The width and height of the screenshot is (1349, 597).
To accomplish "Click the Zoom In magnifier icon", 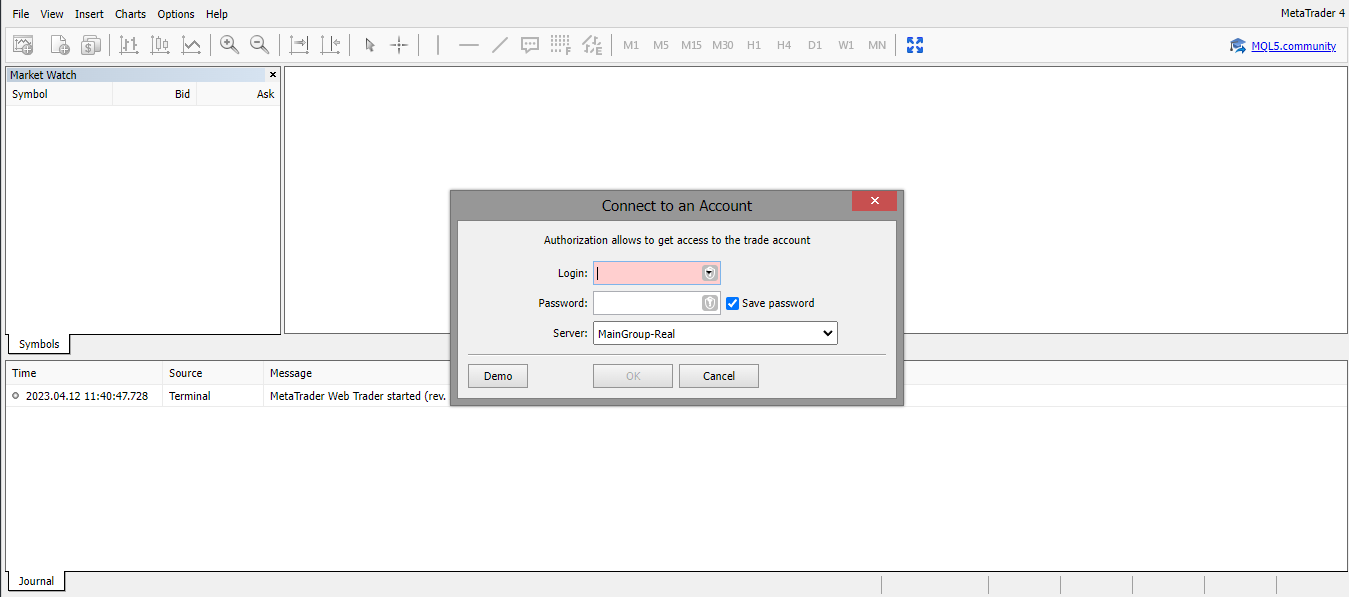I will (229, 45).
